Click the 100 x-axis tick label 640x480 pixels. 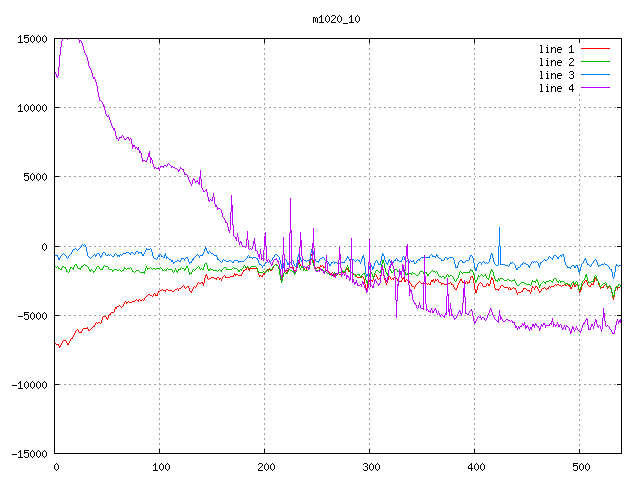point(160,467)
